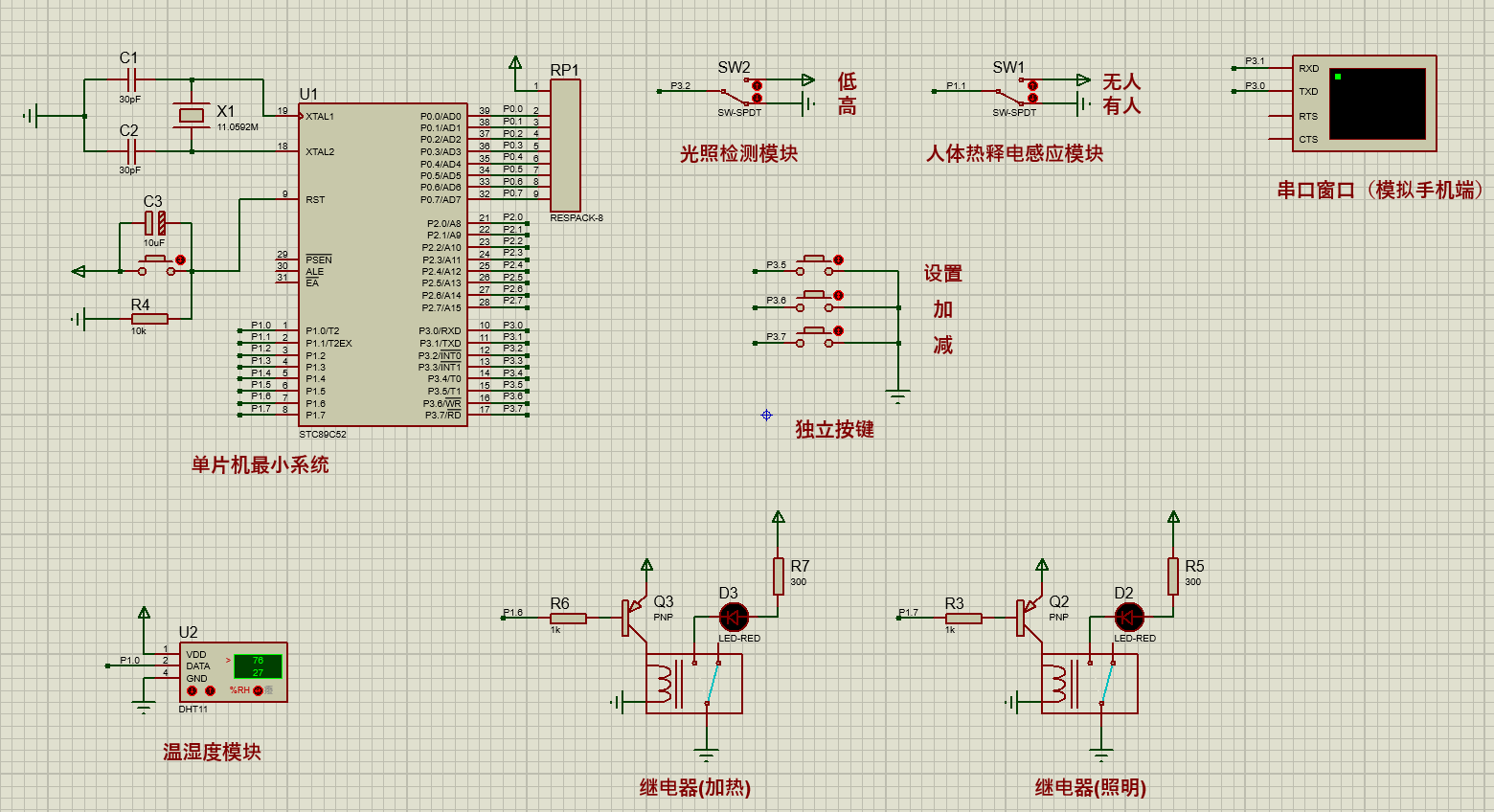
Task: Select the D3 LED-RED diode
Action: tap(734, 618)
